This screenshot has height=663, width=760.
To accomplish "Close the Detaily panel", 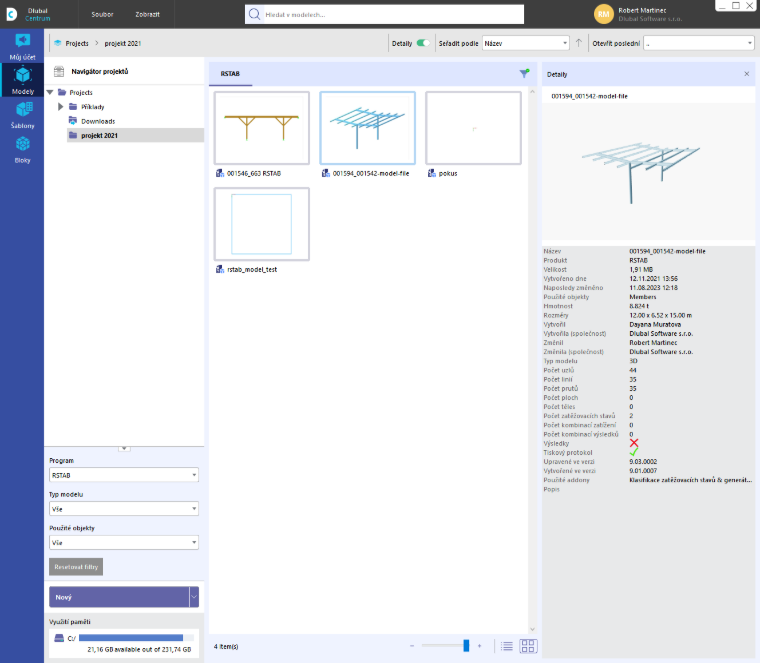I will click(x=746, y=74).
